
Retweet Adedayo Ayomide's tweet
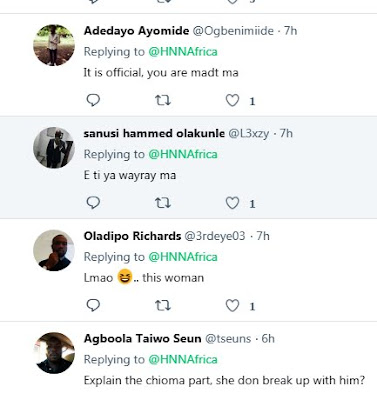click(163, 100)
